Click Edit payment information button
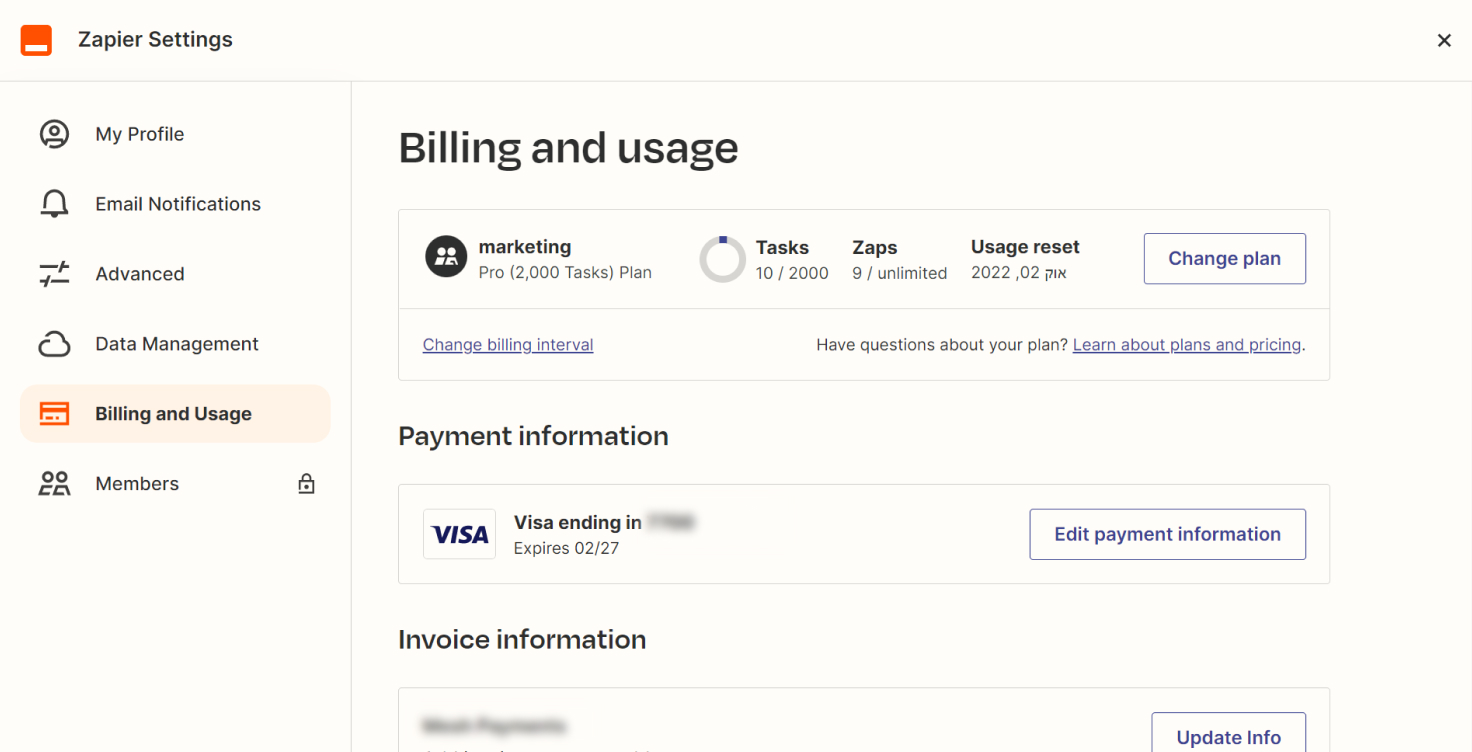The width and height of the screenshot is (1472, 752). [x=1167, y=534]
